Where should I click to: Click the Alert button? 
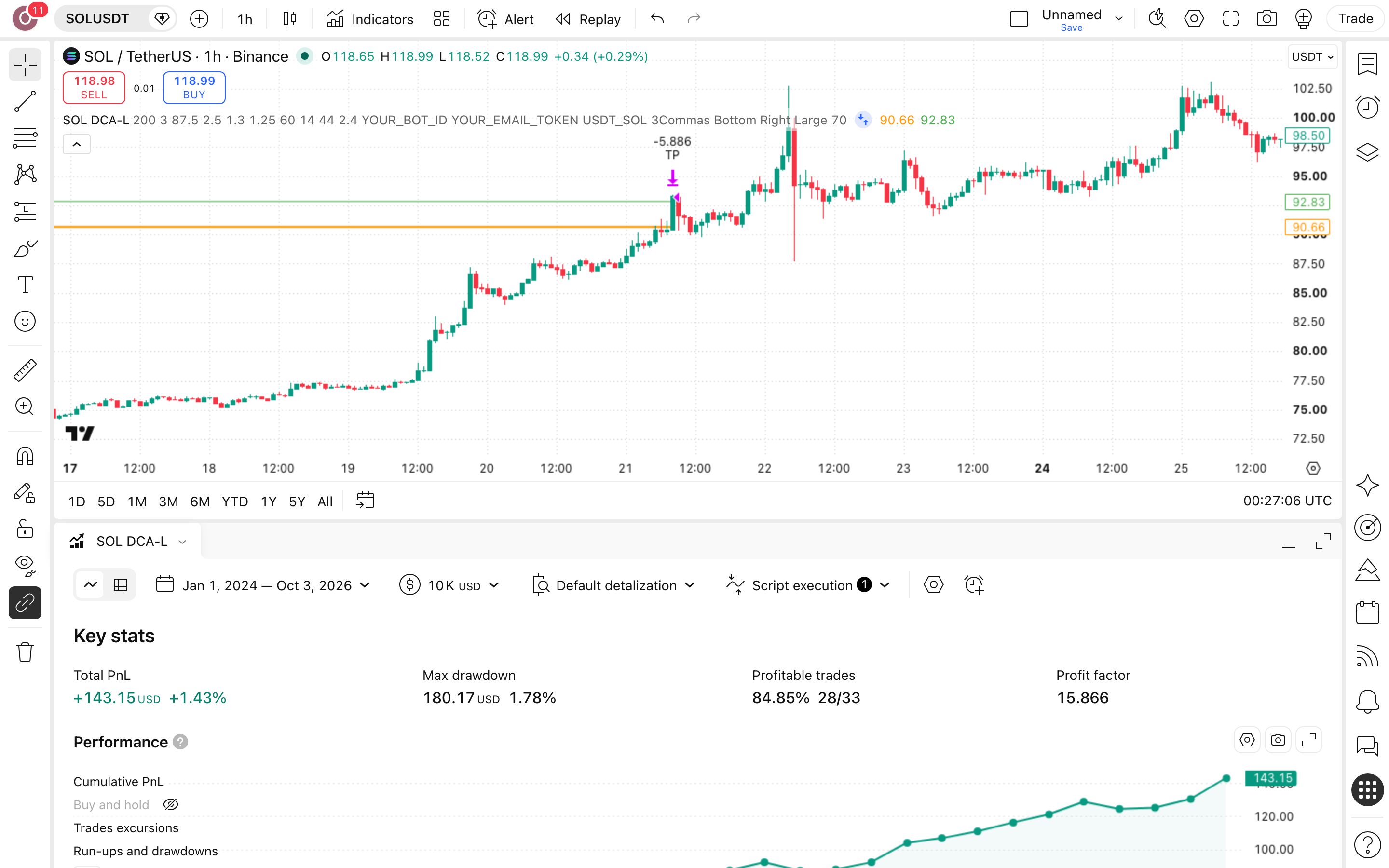[505, 19]
